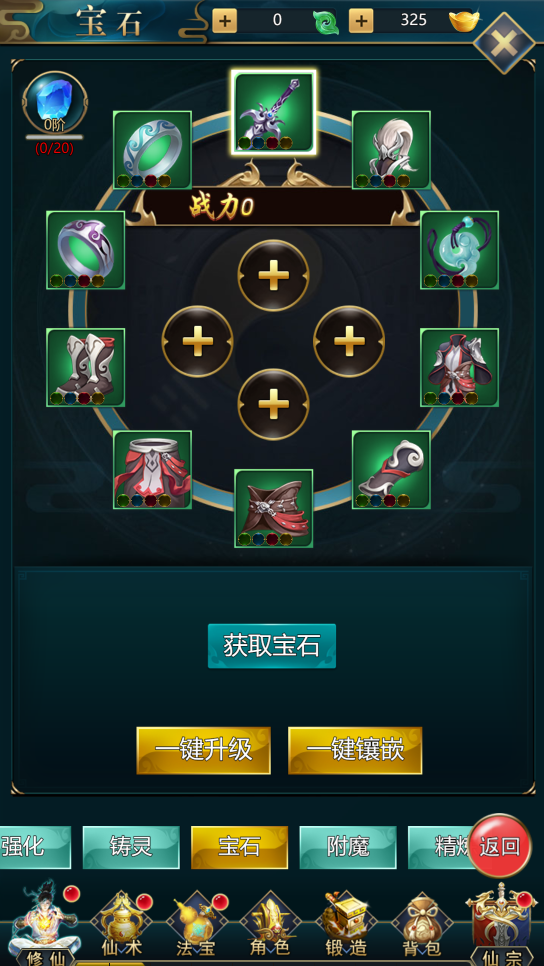Image resolution: width=544 pixels, height=966 pixels.
Task: Click the 一键镶嵌 button
Action: (x=355, y=750)
